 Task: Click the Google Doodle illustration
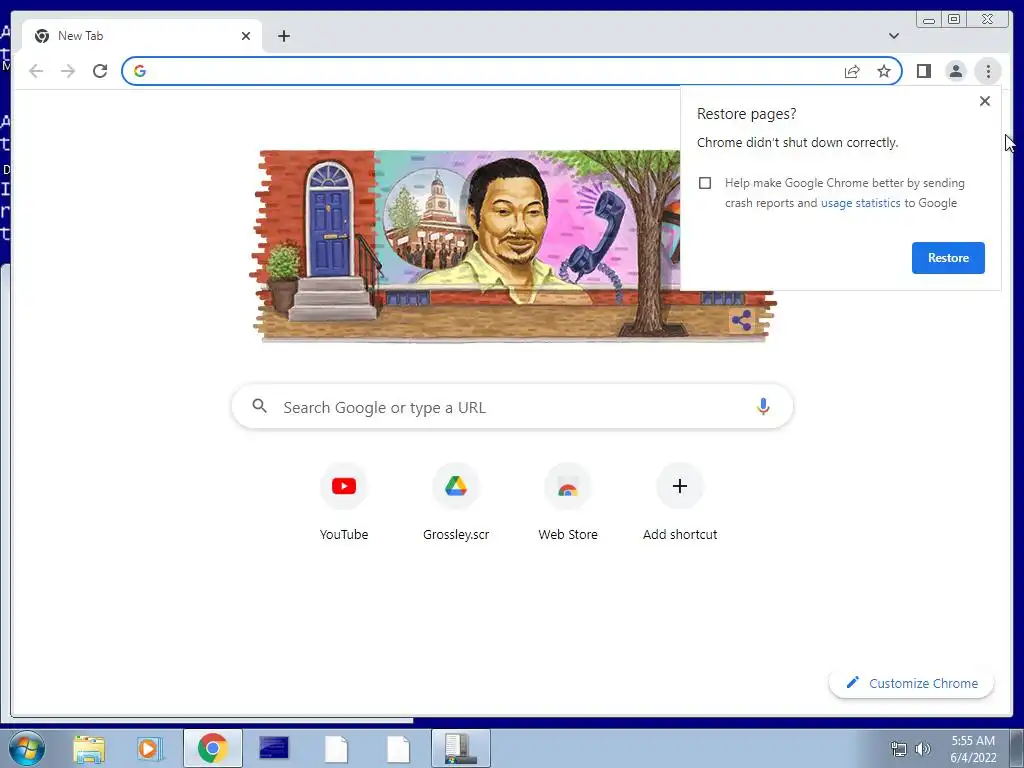[x=513, y=246]
